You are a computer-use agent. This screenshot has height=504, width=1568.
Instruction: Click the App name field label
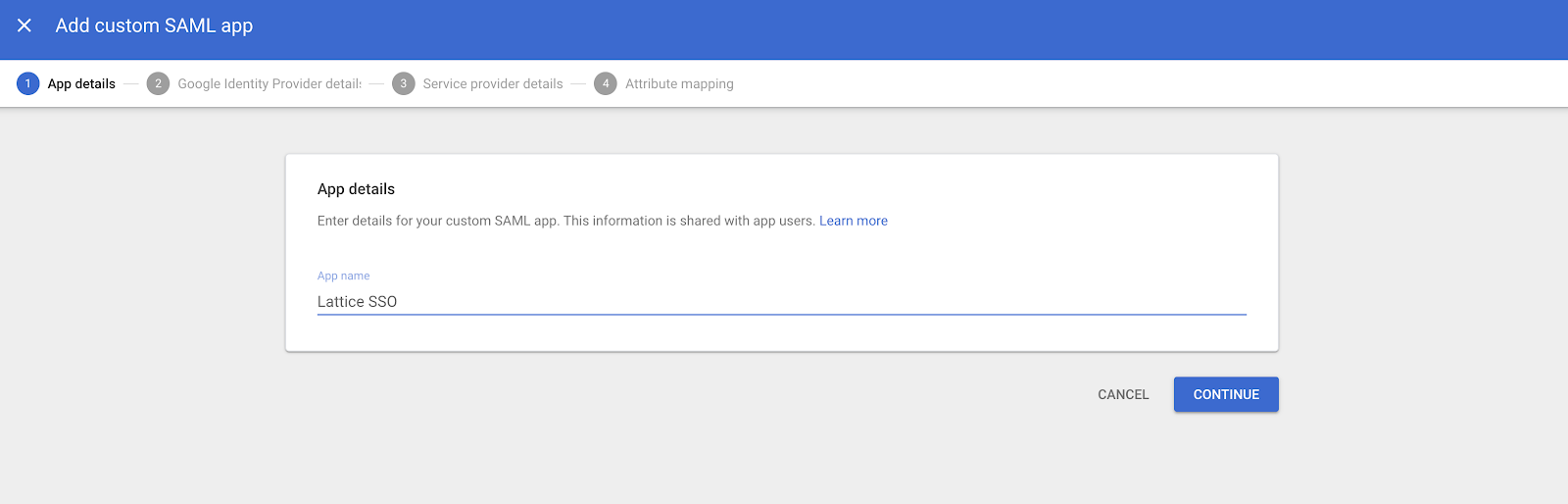pyautogui.click(x=343, y=276)
